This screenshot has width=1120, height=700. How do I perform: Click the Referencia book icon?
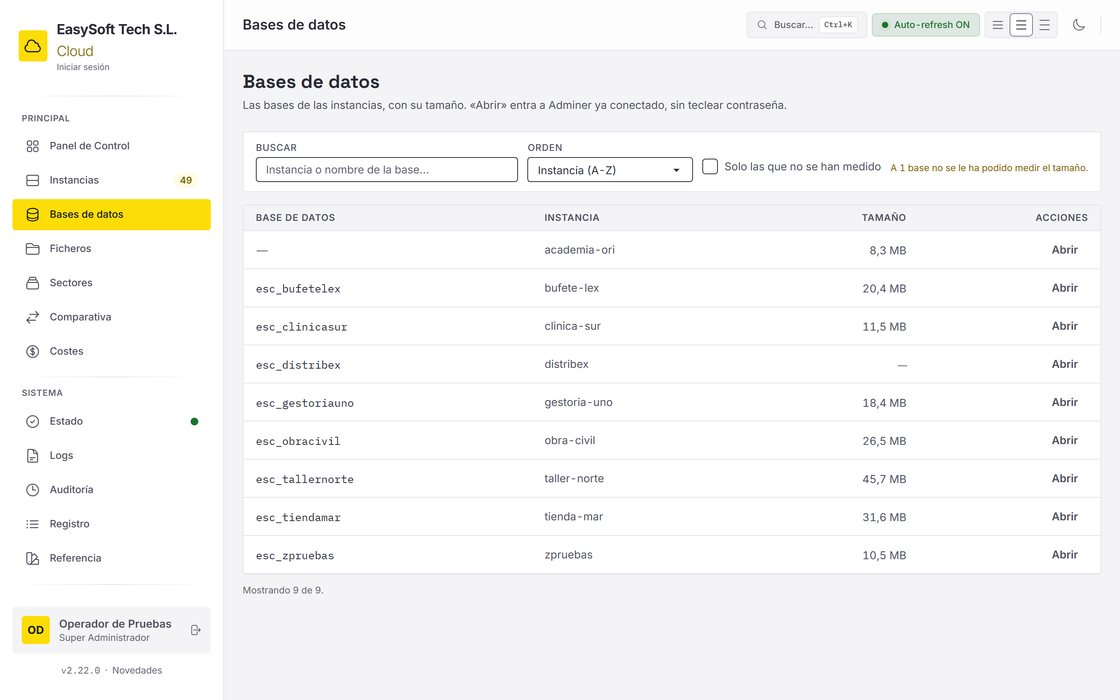[33, 559]
